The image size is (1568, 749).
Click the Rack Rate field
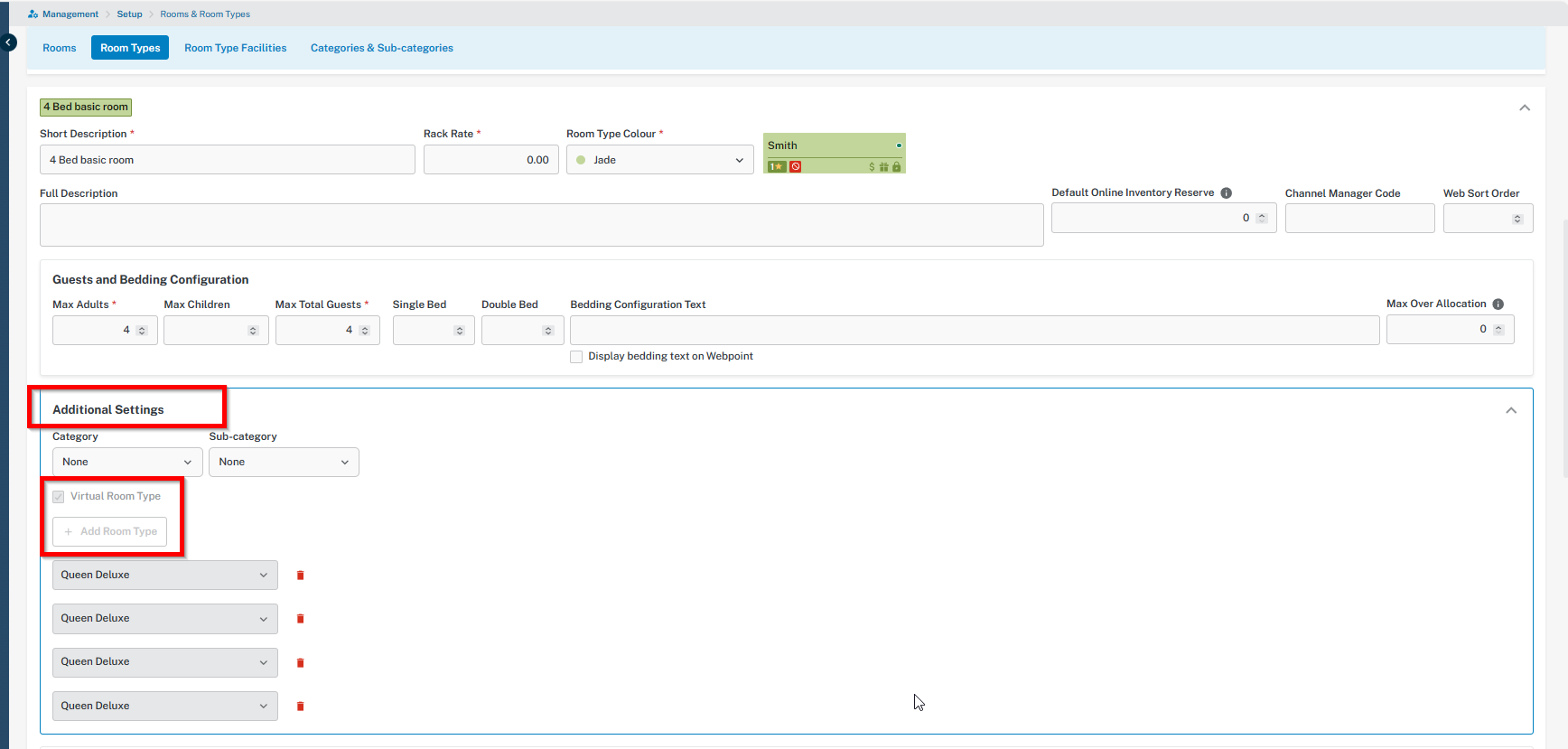(x=491, y=160)
